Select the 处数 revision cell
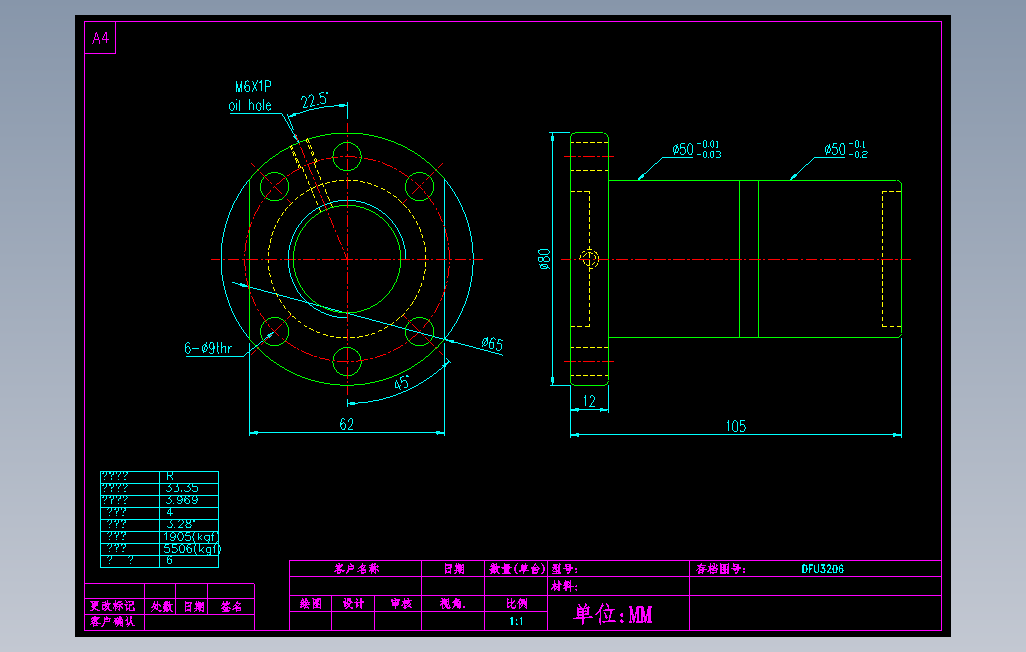 pos(162,606)
